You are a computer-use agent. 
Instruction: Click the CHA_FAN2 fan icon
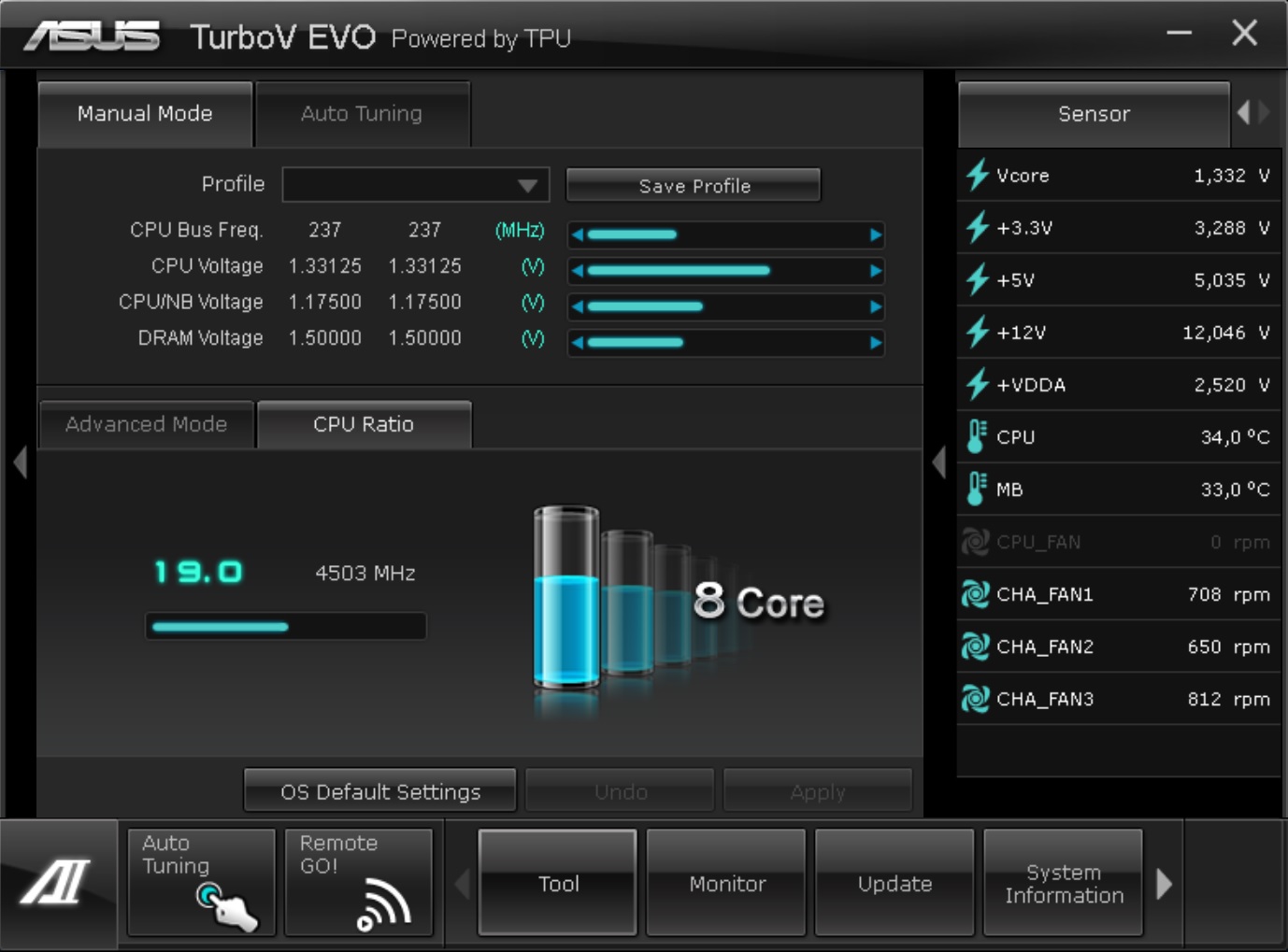976,647
